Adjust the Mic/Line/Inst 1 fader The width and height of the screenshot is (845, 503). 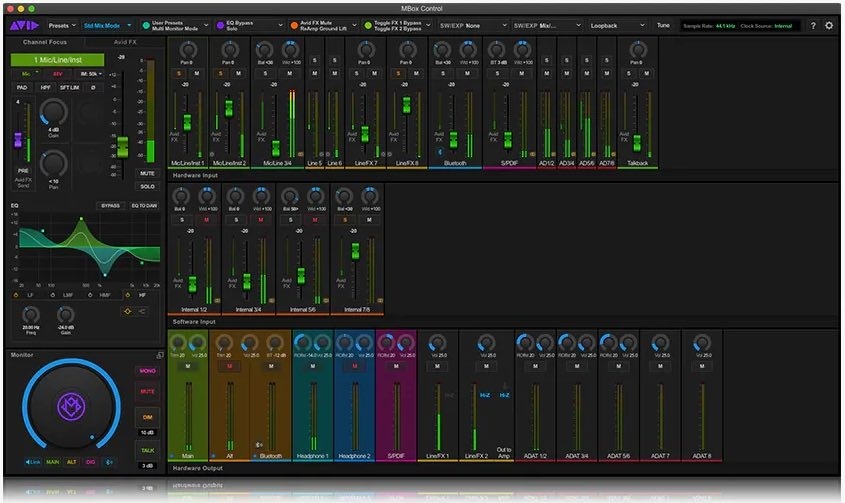(187, 122)
